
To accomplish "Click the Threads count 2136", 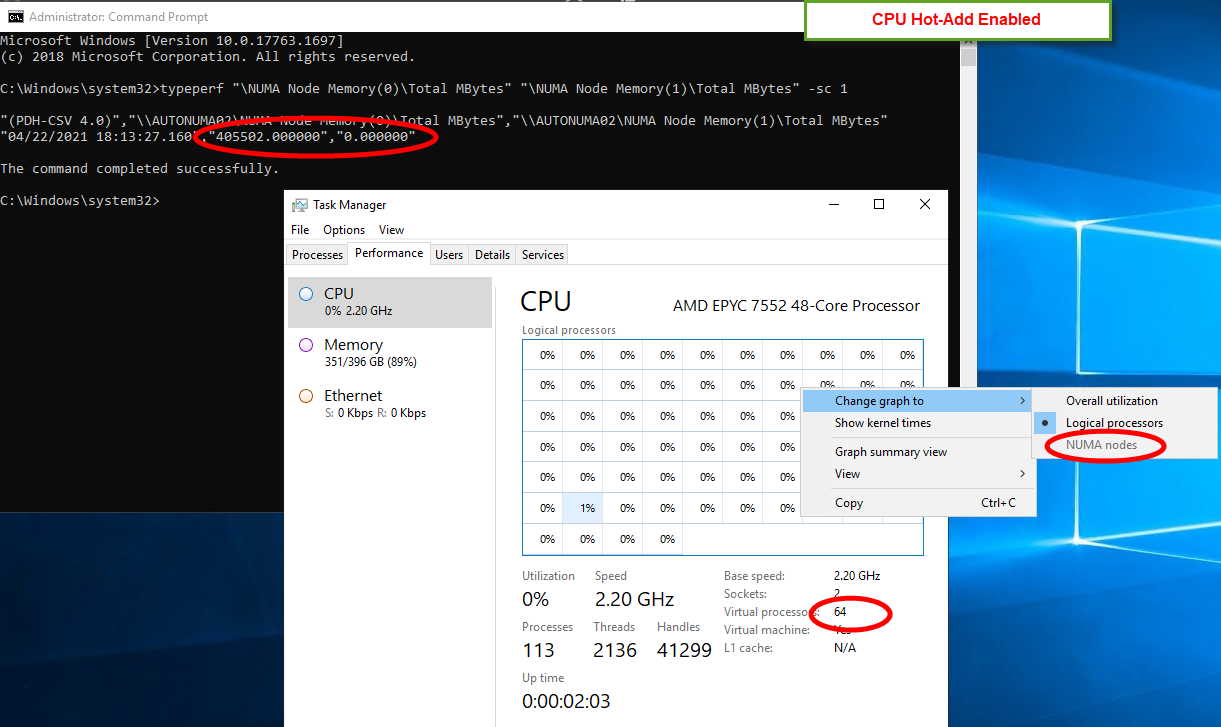I will 614,650.
